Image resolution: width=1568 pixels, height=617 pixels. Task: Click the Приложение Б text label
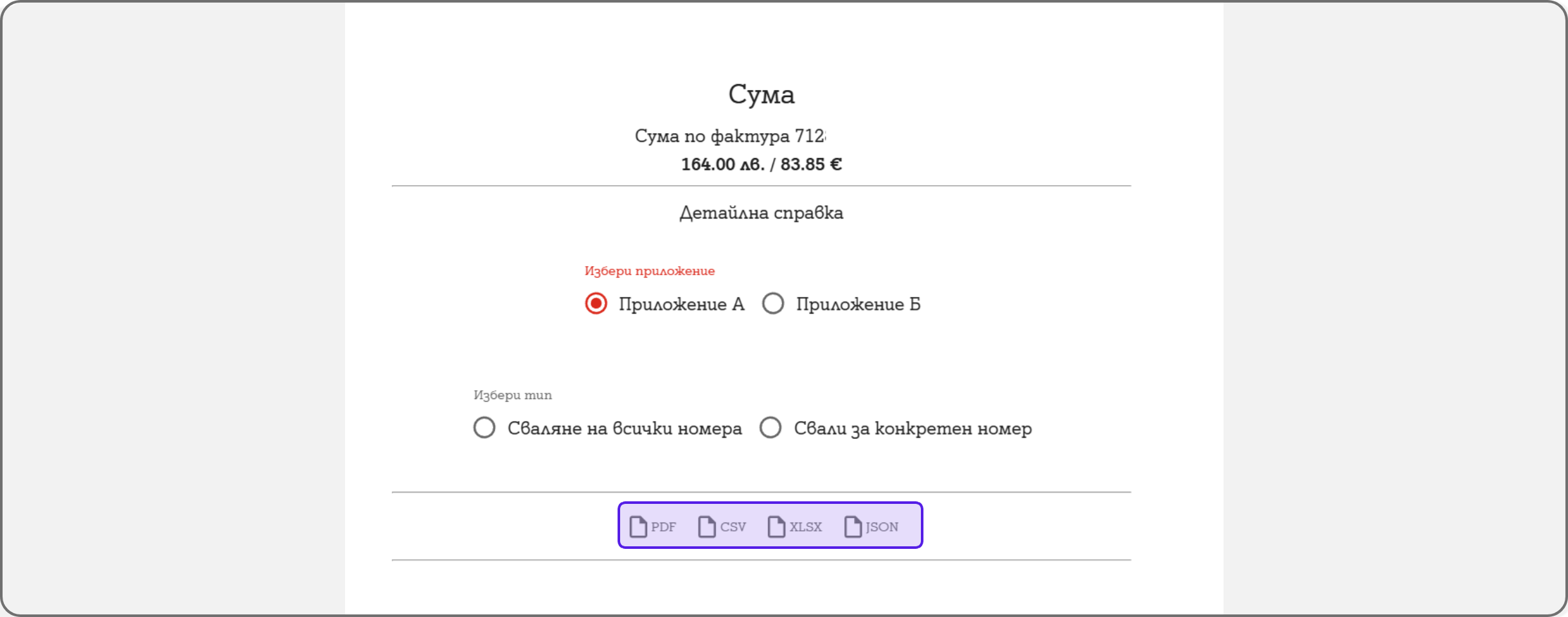click(858, 304)
